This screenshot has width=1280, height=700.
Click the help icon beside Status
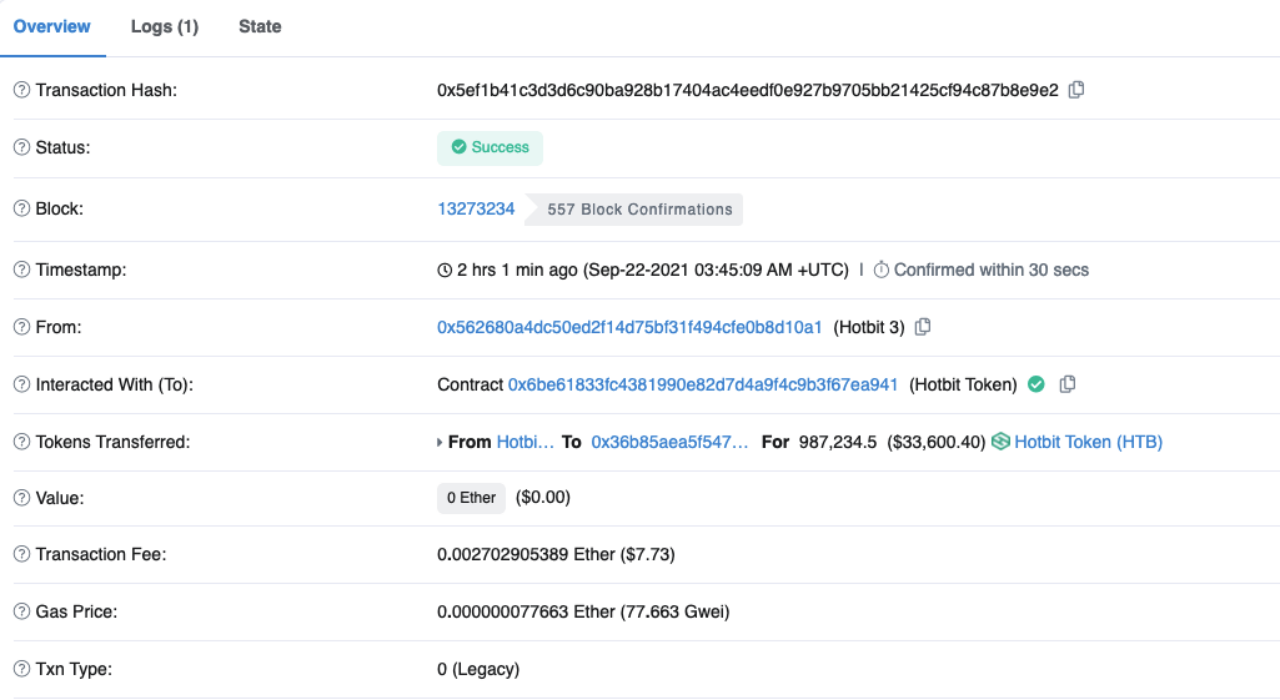tap(21, 148)
